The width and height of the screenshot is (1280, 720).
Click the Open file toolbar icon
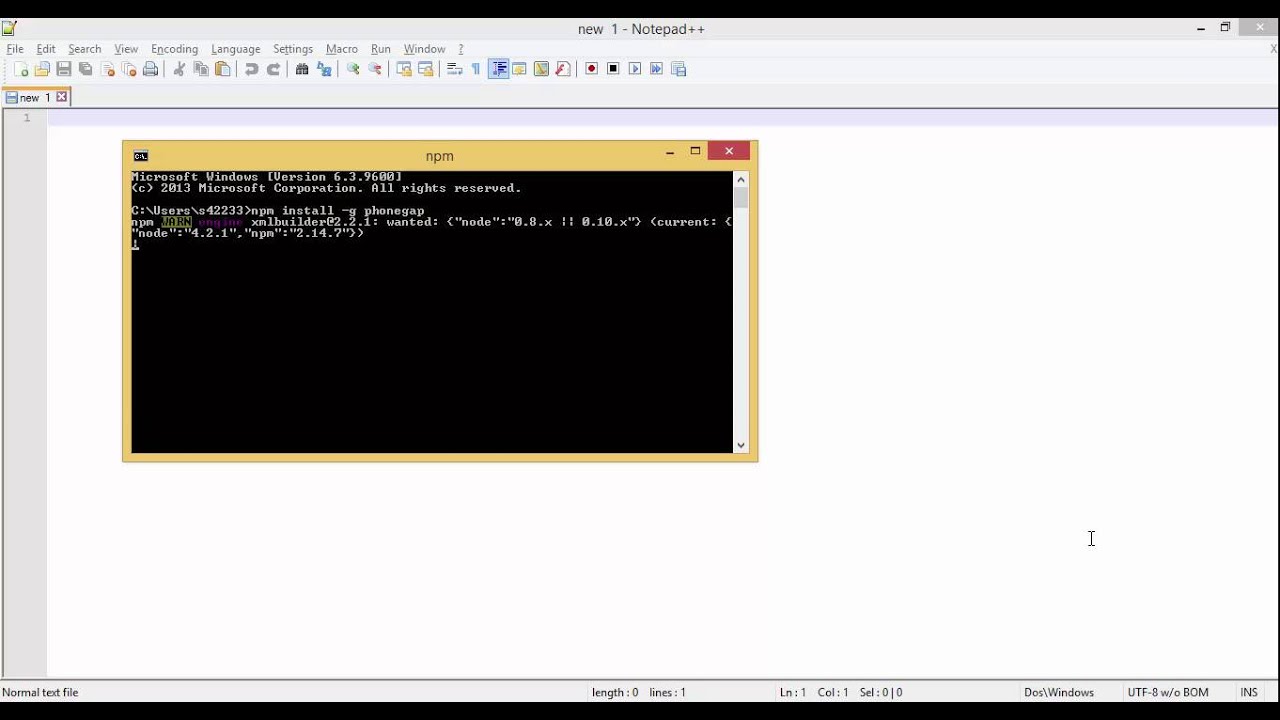tap(42, 69)
